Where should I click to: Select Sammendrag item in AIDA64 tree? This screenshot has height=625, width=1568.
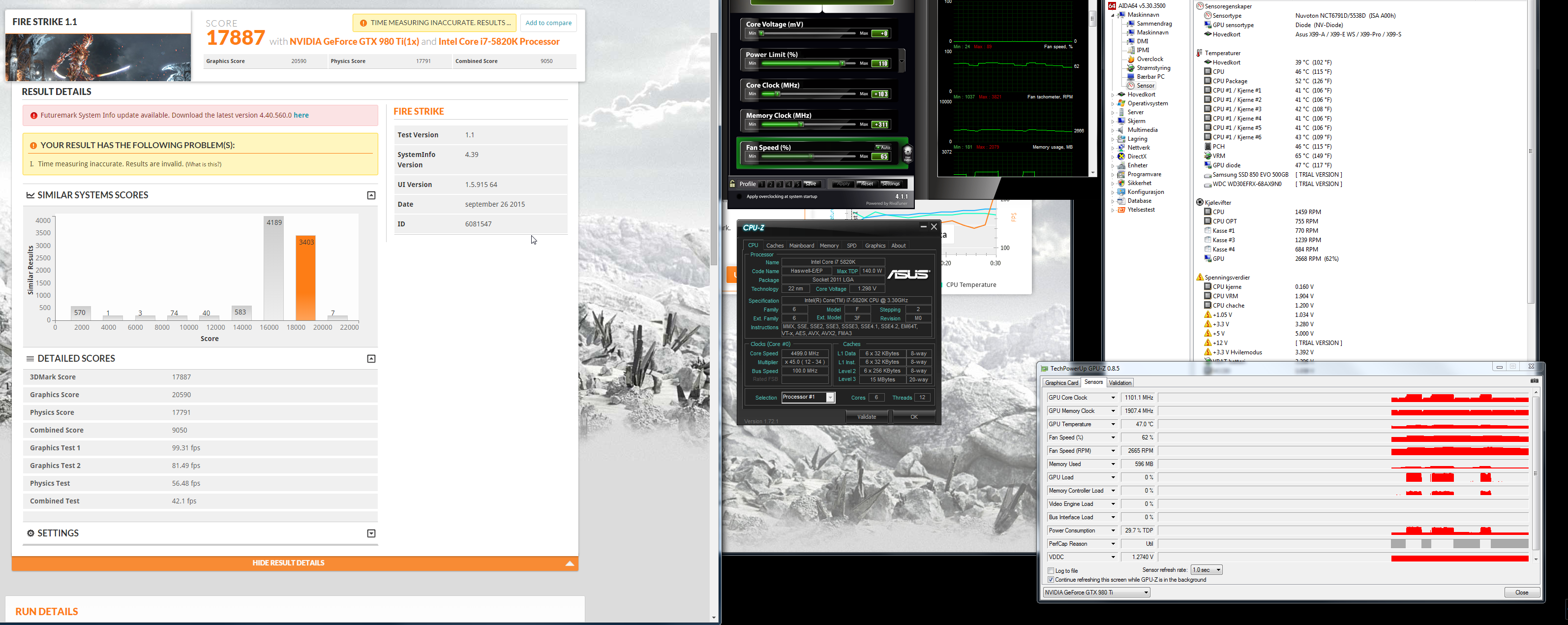pyautogui.click(x=1149, y=24)
